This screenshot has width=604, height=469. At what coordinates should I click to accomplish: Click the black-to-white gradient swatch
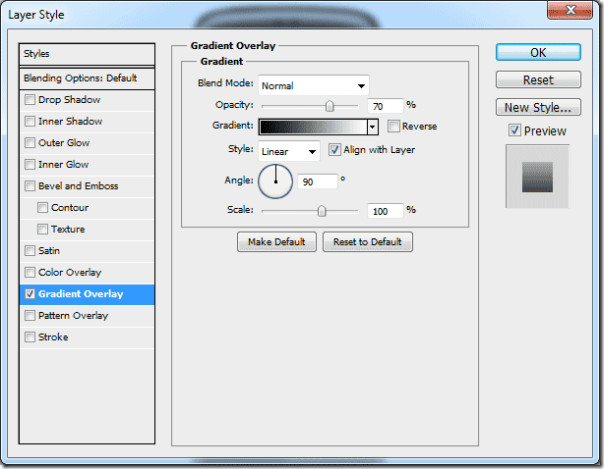(314, 127)
